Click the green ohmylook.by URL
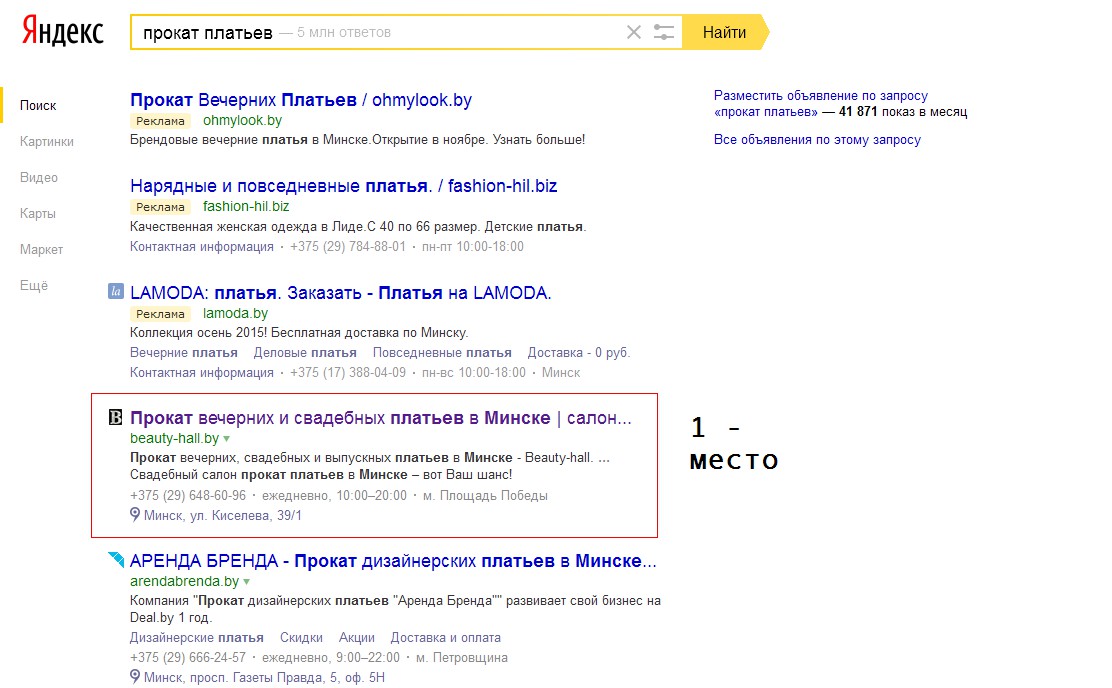Viewport: 1112px width, 688px height. tap(243, 121)
